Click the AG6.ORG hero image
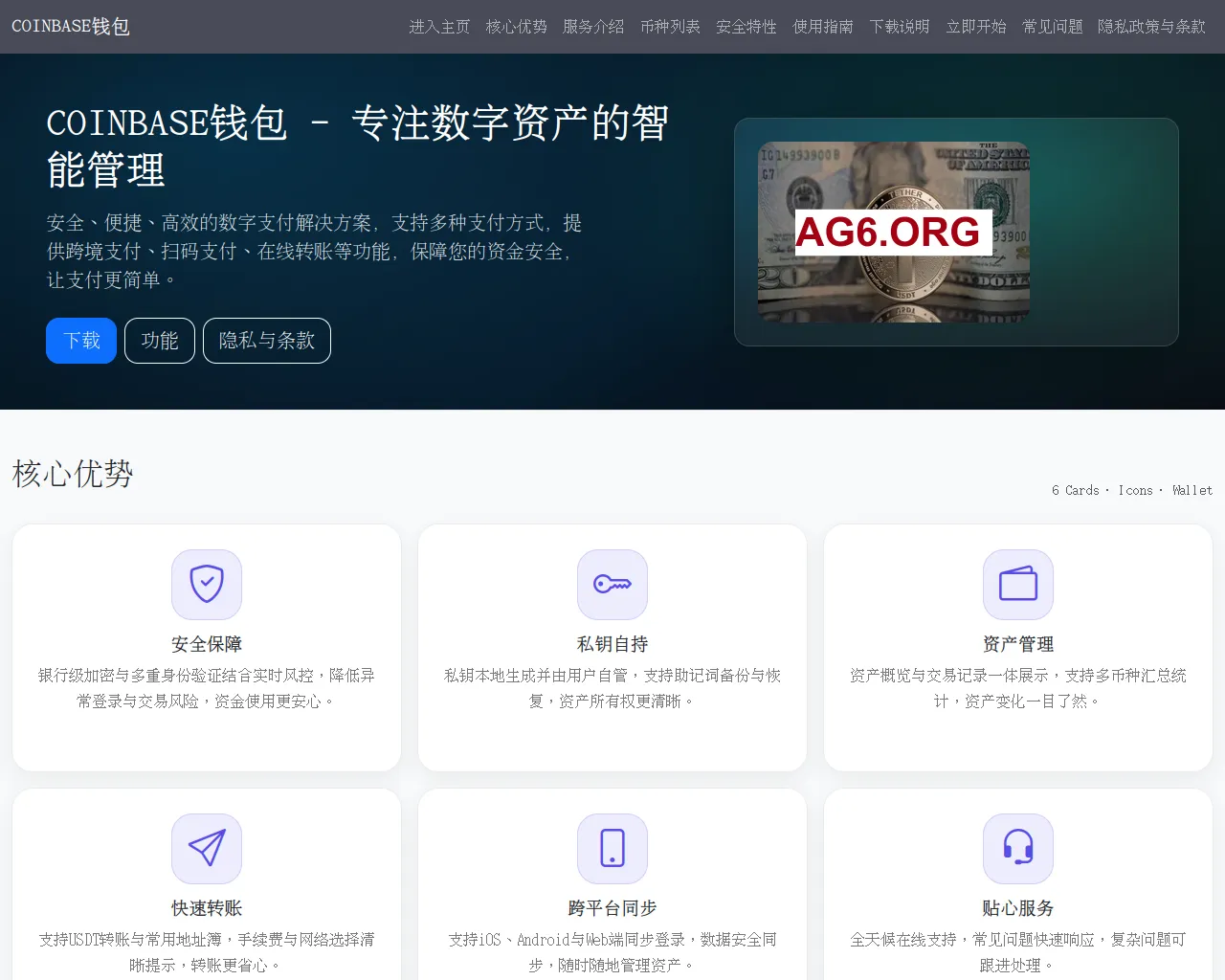 [894, 233]
